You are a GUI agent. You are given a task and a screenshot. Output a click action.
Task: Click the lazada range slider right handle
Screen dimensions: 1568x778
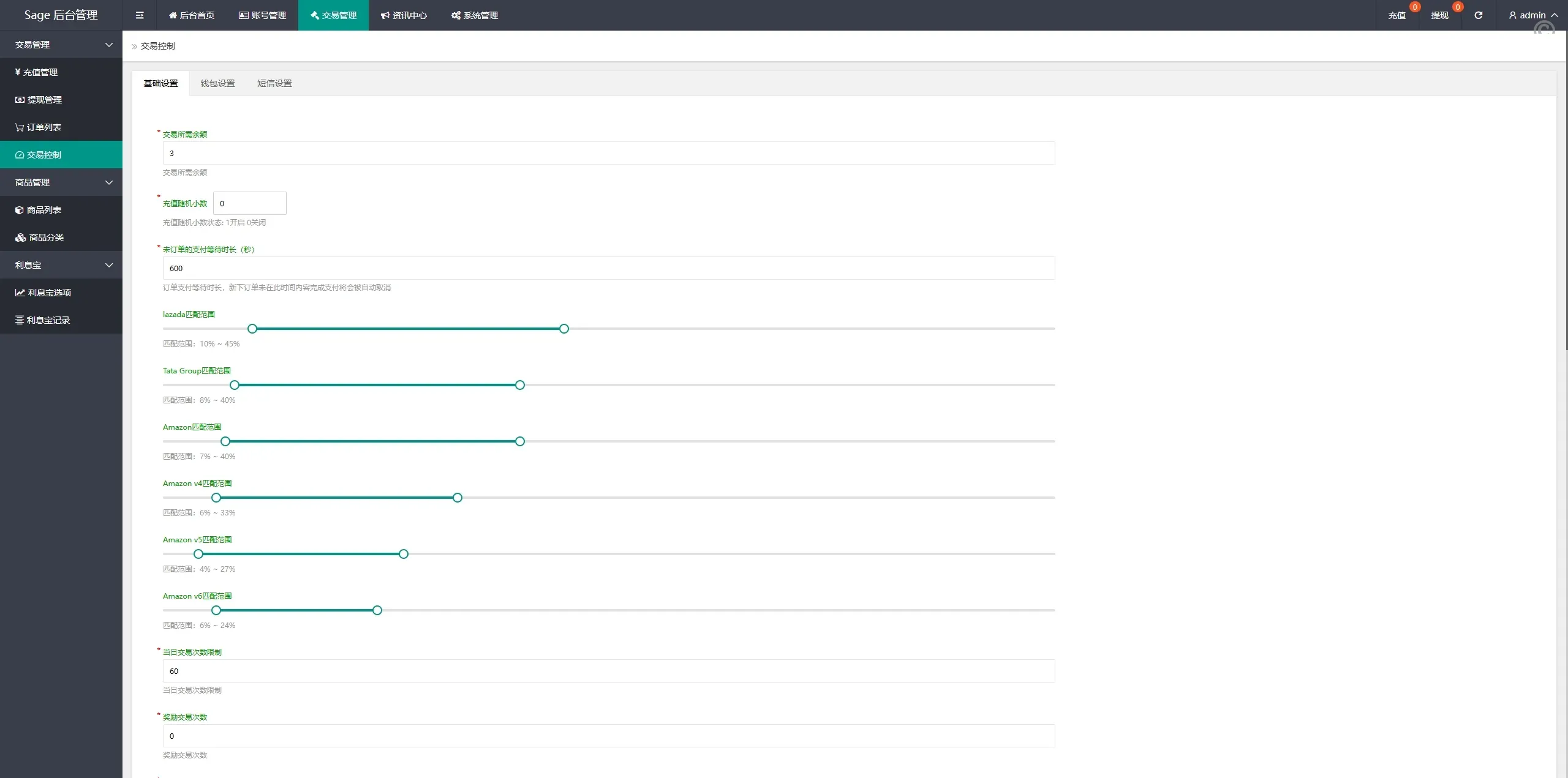point(564,329)
